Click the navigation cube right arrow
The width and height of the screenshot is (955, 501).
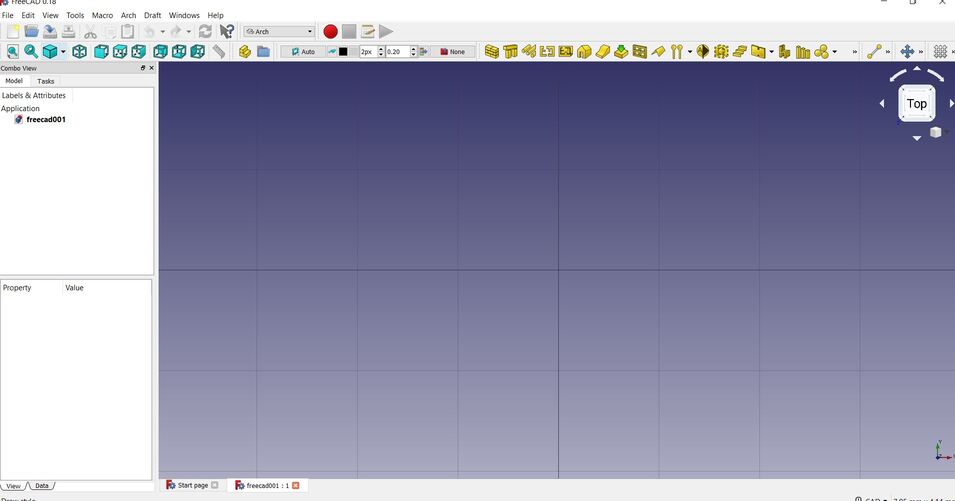point(951,103)
